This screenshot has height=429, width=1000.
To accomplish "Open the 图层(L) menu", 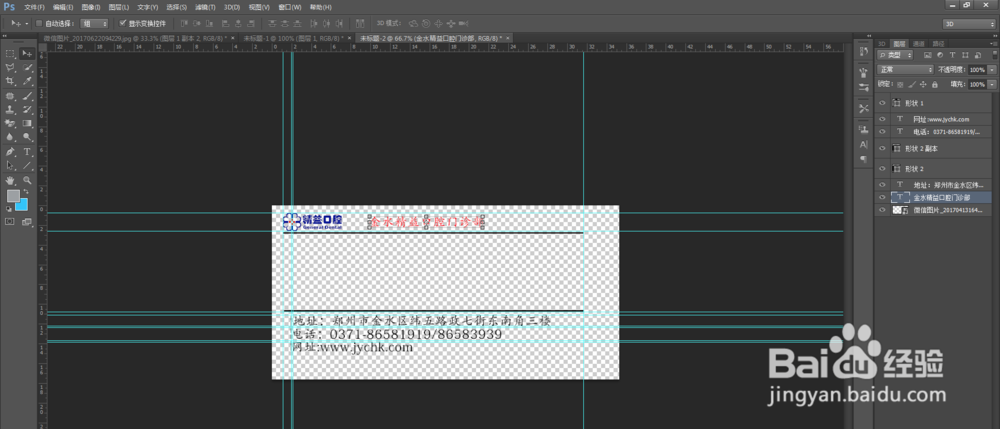I will [119, 8].
